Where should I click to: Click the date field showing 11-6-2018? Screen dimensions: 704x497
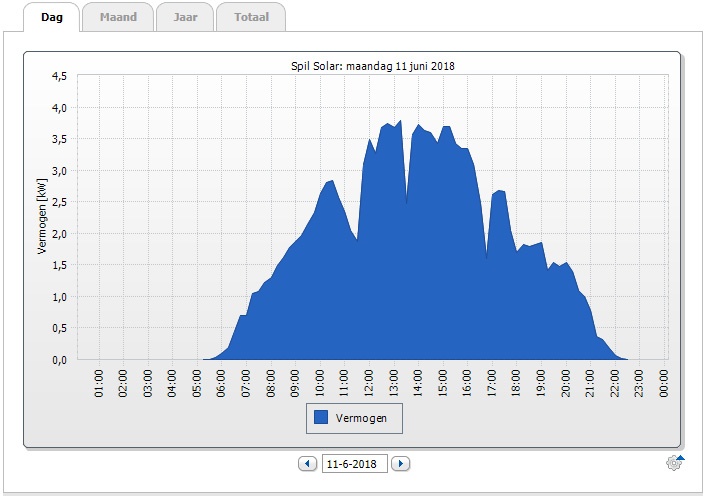tap(355, 464)
